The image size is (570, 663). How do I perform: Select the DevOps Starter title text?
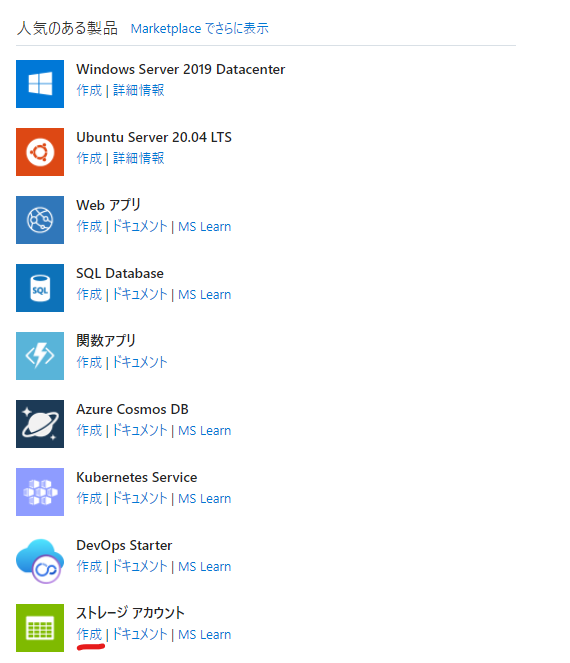tap(124, 545)
